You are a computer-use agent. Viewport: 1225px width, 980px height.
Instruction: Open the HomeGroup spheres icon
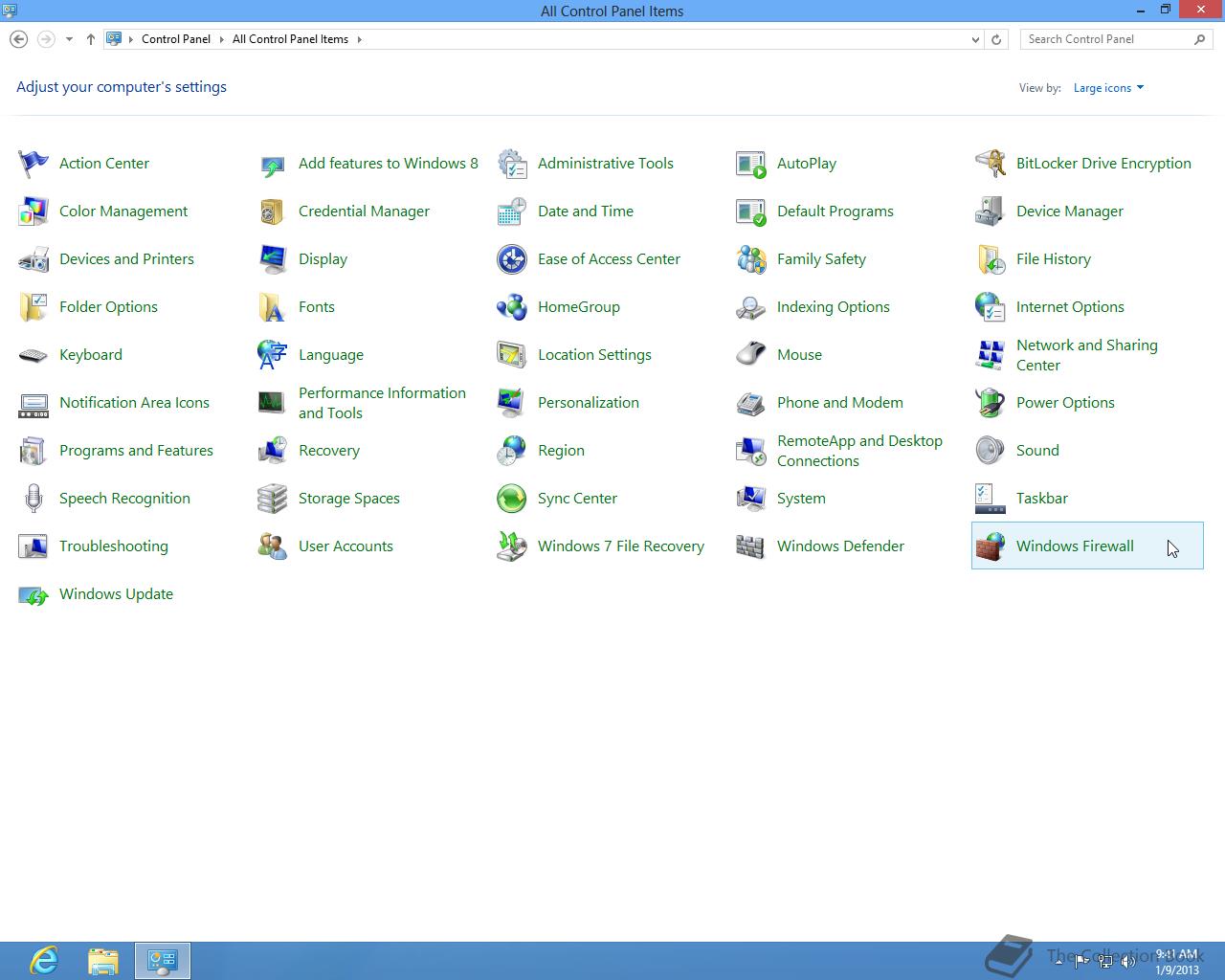pyautogui.click(x=512, y=307)
